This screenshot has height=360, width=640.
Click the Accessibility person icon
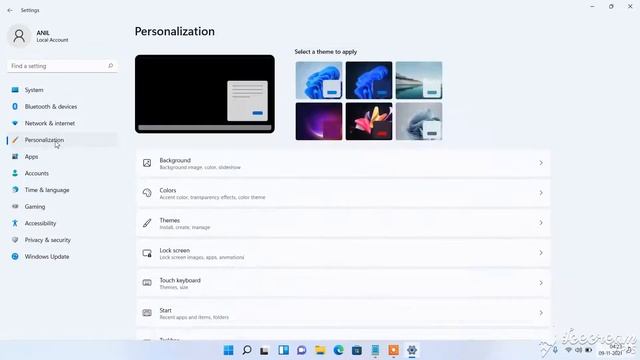coord(15,223)
